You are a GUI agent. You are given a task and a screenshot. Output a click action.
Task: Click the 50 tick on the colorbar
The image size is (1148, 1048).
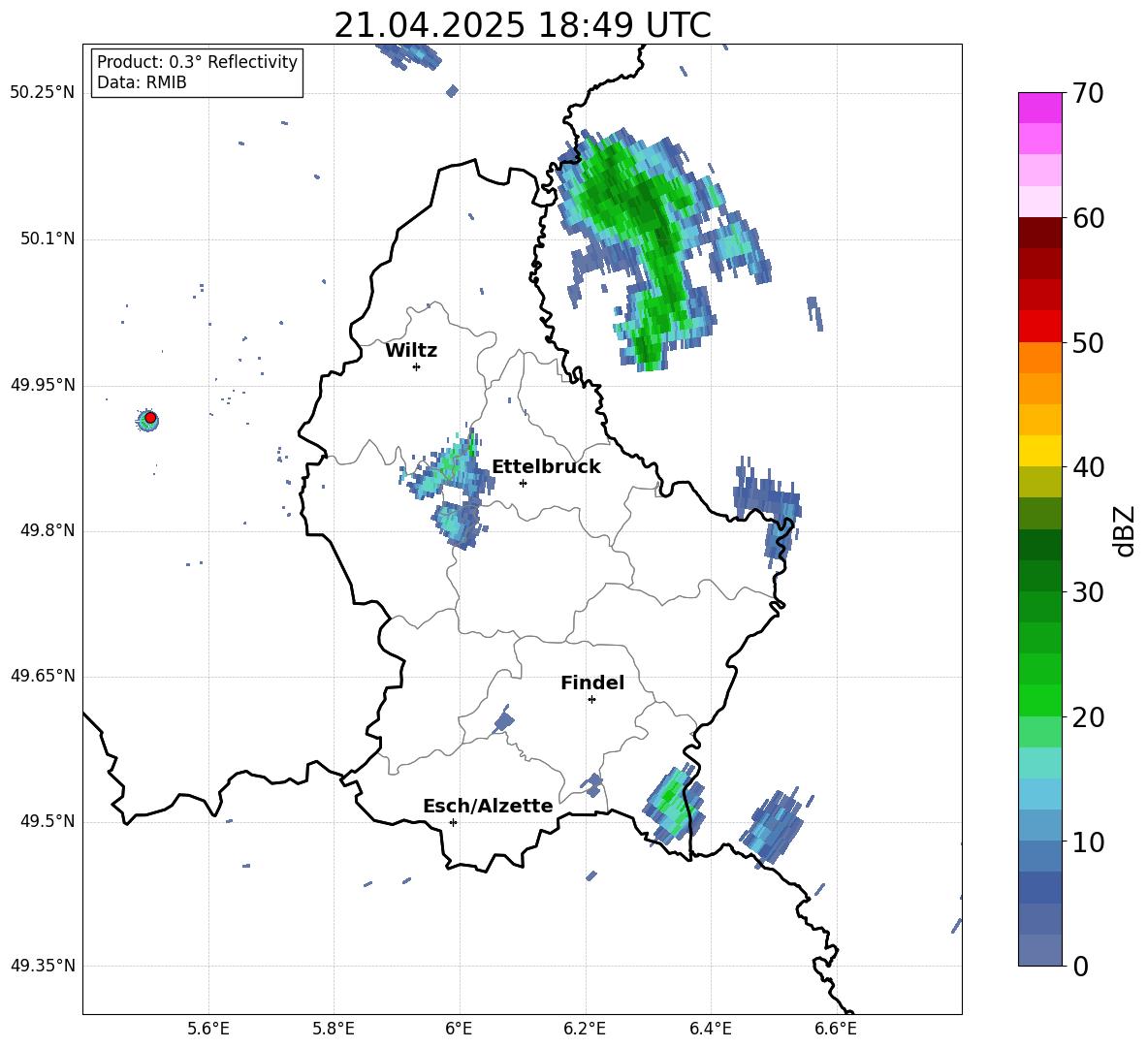point(1088,342)
